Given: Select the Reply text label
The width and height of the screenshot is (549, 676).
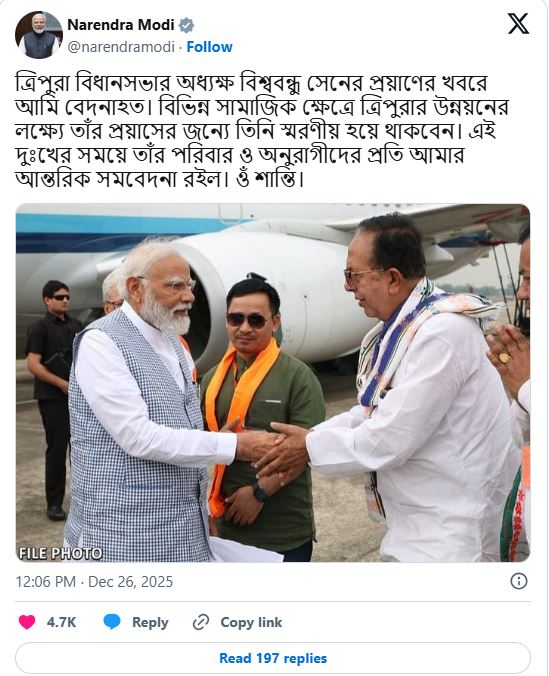Looking at the screenshot, I should 150,622.
